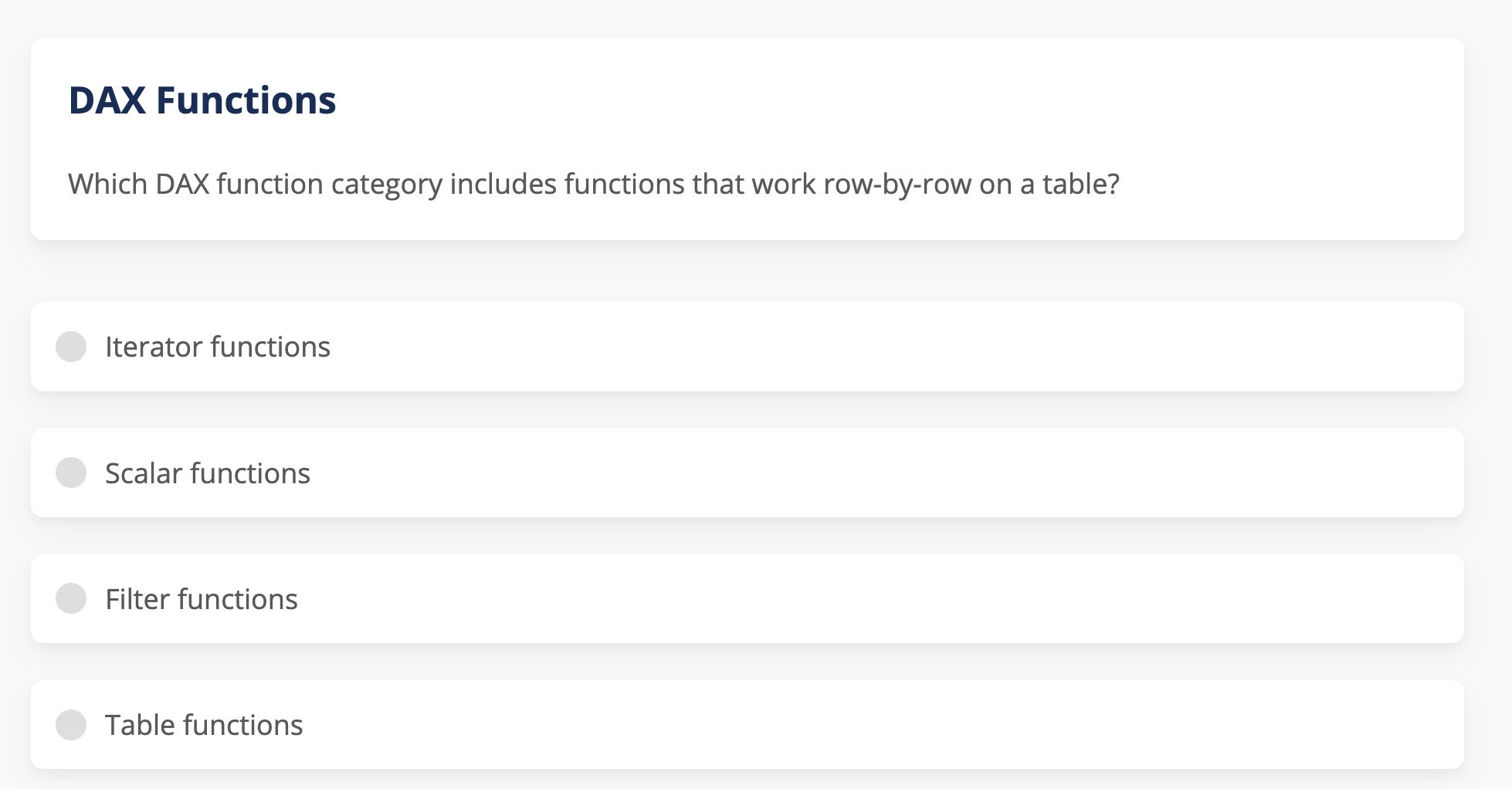Select the Scalar functions radio button
The height and width of the screenshot is (789, 1512).
click(71, 473)
